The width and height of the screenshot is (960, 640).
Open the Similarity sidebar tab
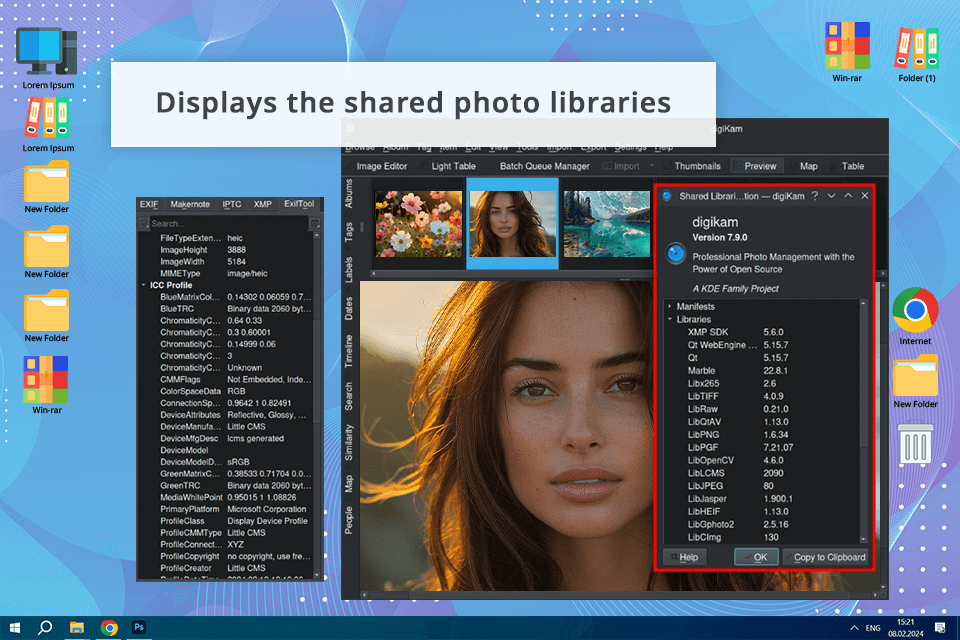(349, 442)
